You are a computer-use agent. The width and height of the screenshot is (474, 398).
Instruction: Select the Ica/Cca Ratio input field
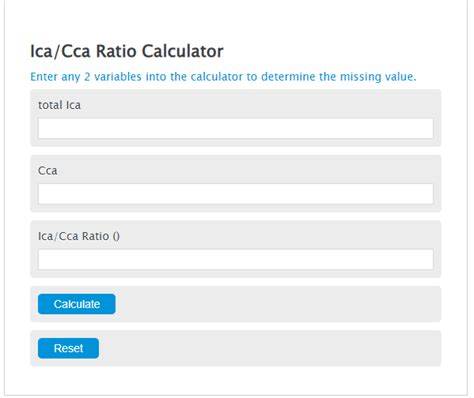click(236, 259)
